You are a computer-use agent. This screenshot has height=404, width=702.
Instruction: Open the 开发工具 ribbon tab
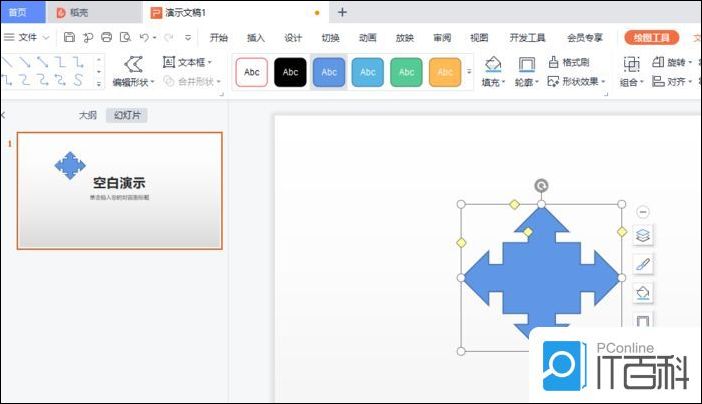point(527,38)
